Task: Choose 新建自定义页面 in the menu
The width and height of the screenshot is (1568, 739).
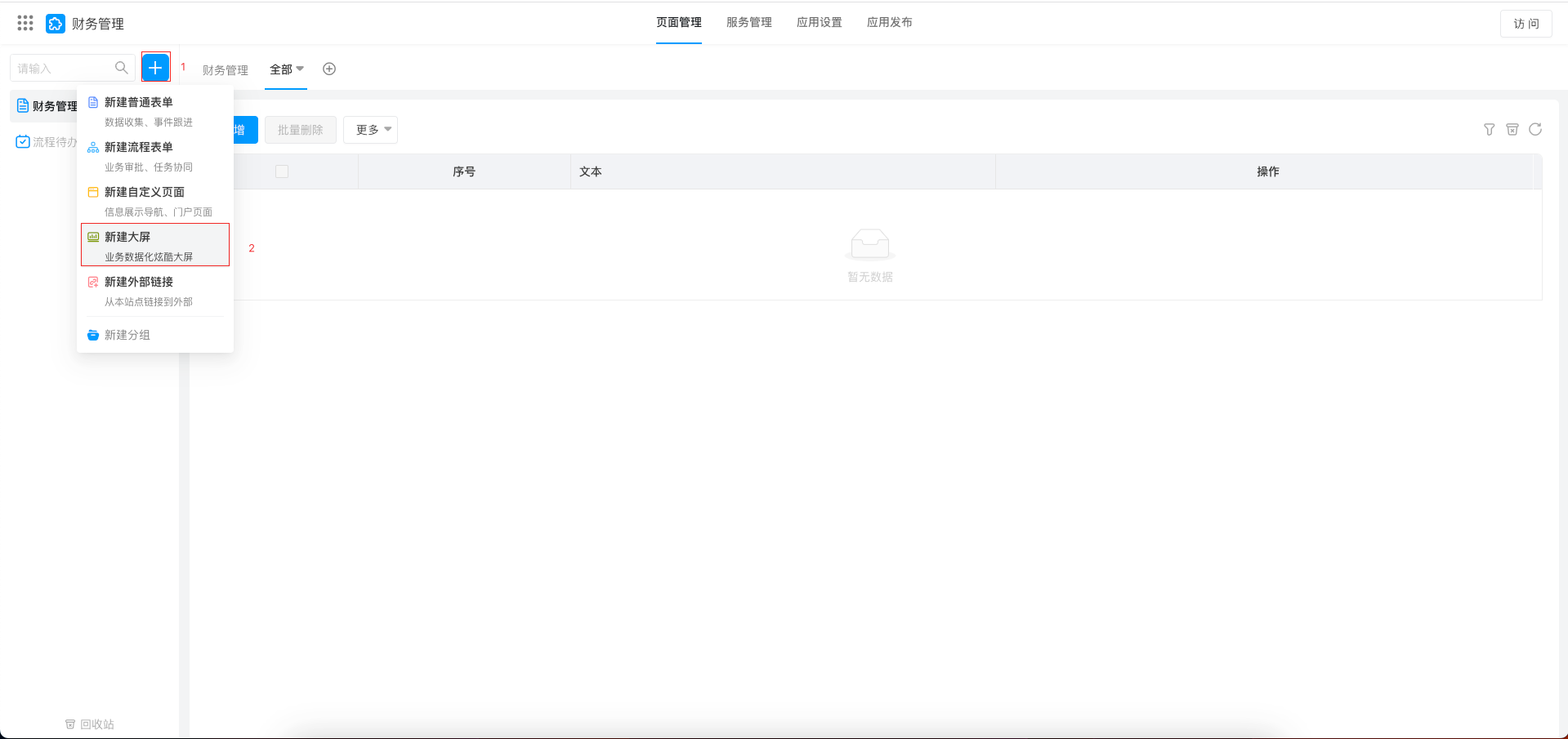Action: click(x=145, y=193)
